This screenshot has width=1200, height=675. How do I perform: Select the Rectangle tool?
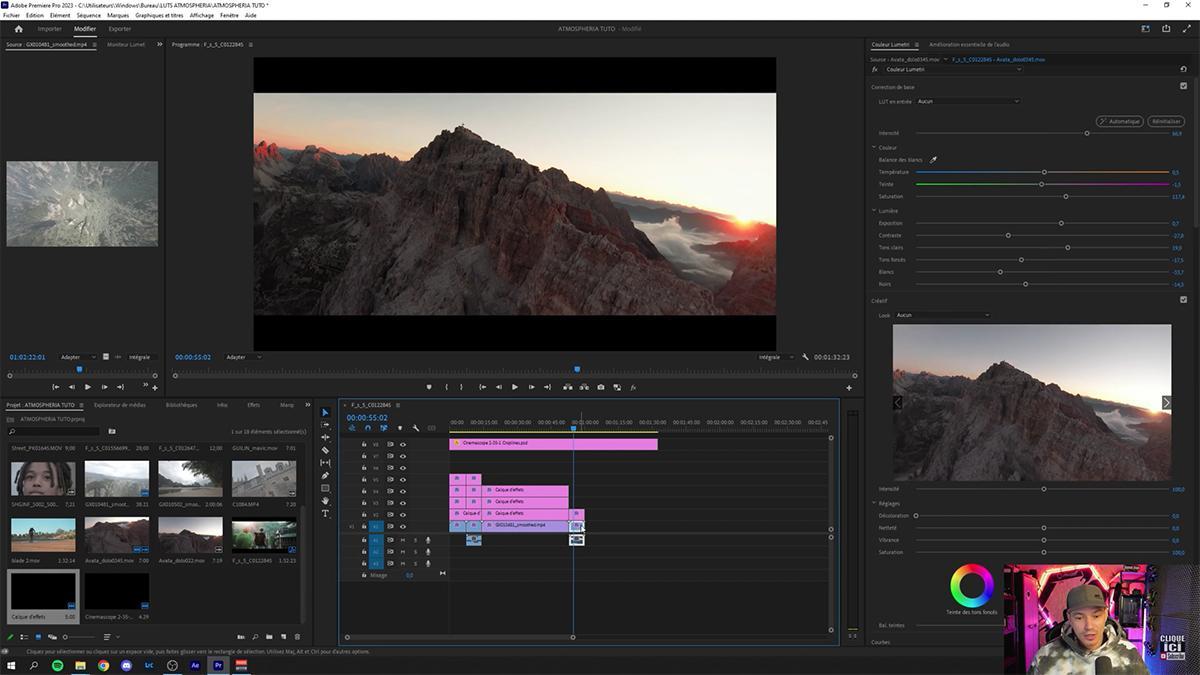[325, 488]
